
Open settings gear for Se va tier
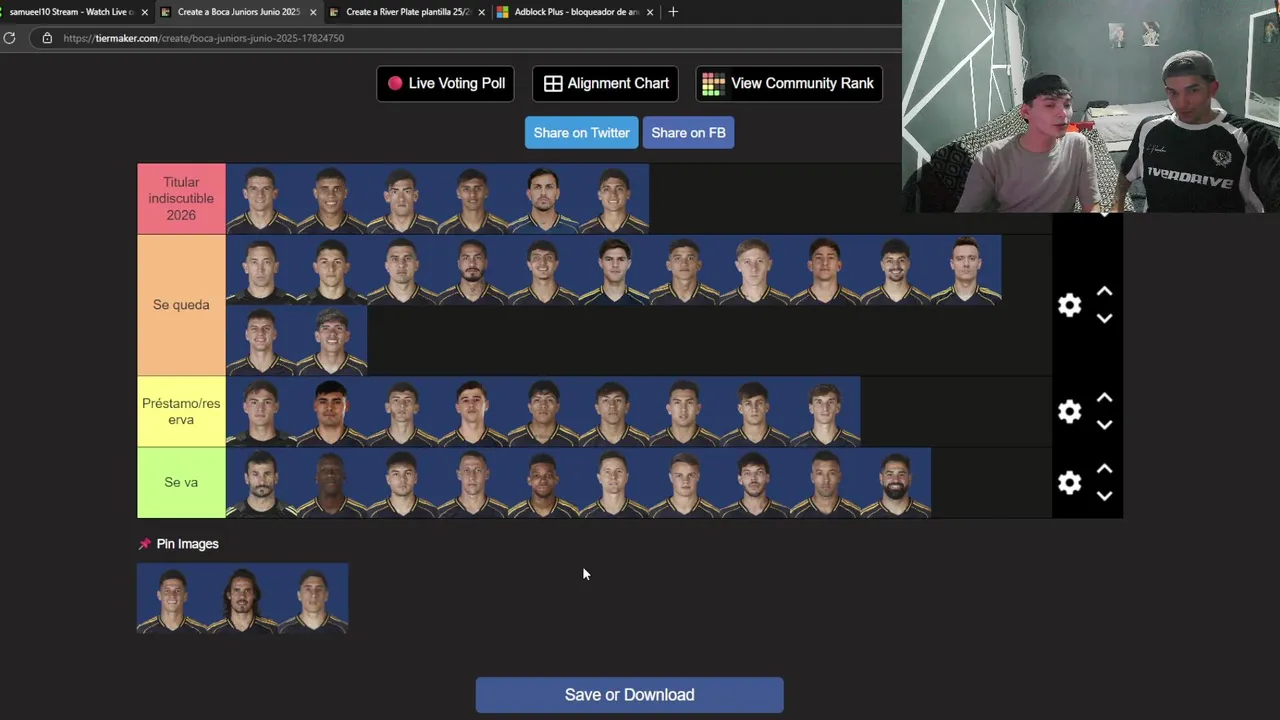pyautogui.click(x=1069, y=482)
